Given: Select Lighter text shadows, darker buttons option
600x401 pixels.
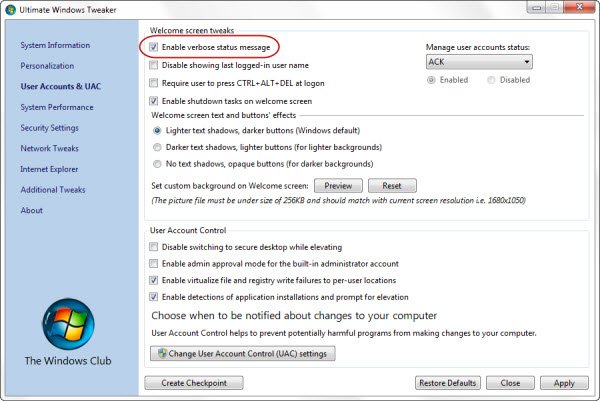Looking at the screenshot, I should coord(157,130).
